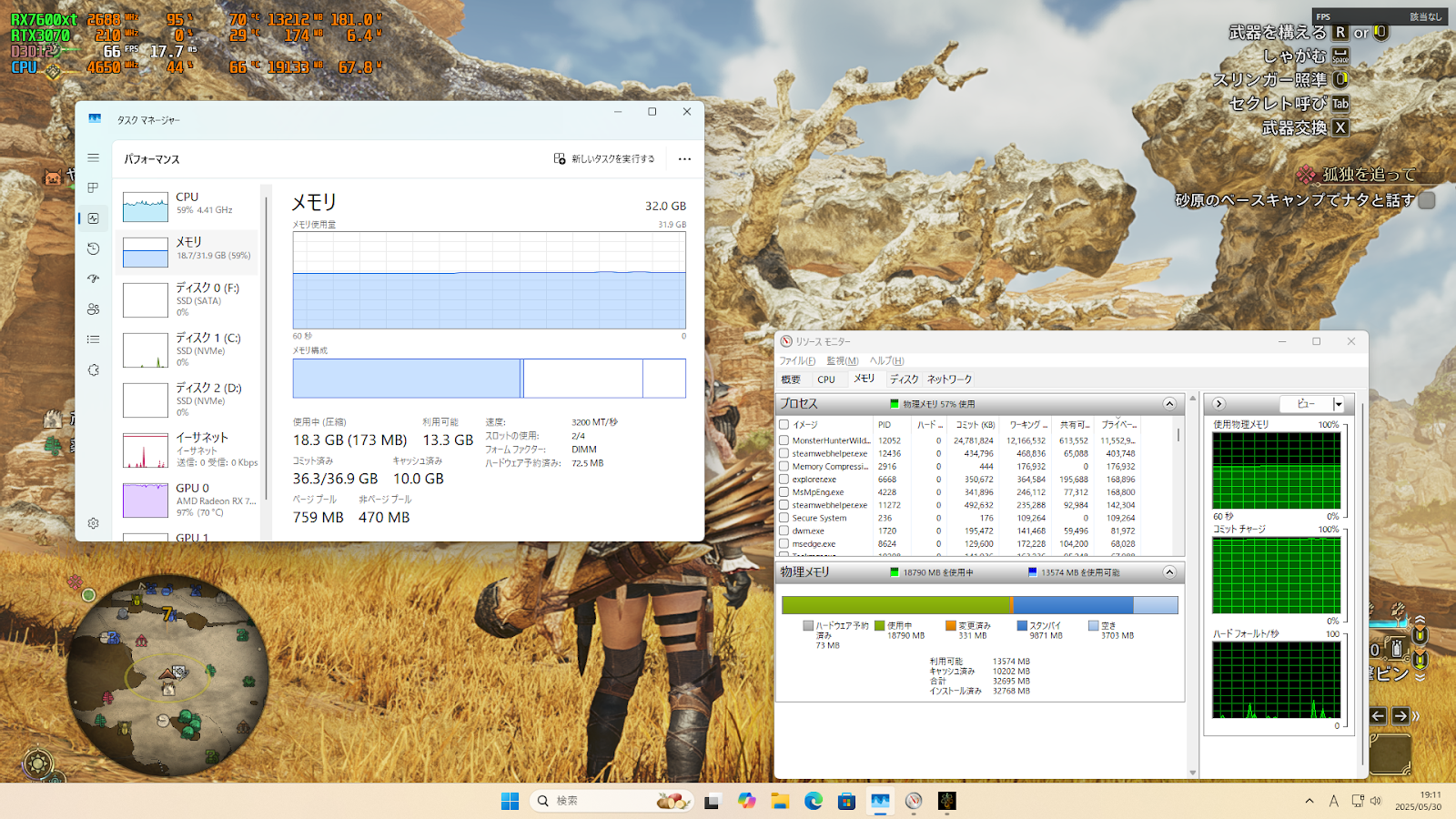Click the graph pane arrow button
This screenshot has height=819, width=1456.
1218,404
